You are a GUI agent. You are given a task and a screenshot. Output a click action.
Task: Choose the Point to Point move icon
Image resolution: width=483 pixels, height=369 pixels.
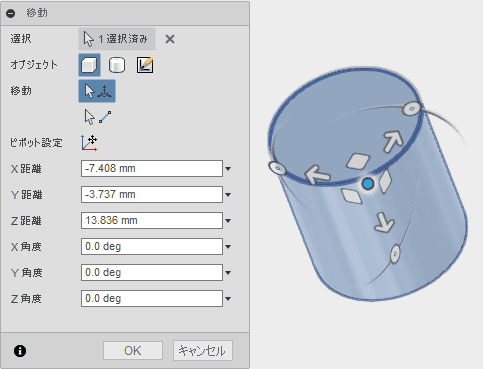click(97, 117)
